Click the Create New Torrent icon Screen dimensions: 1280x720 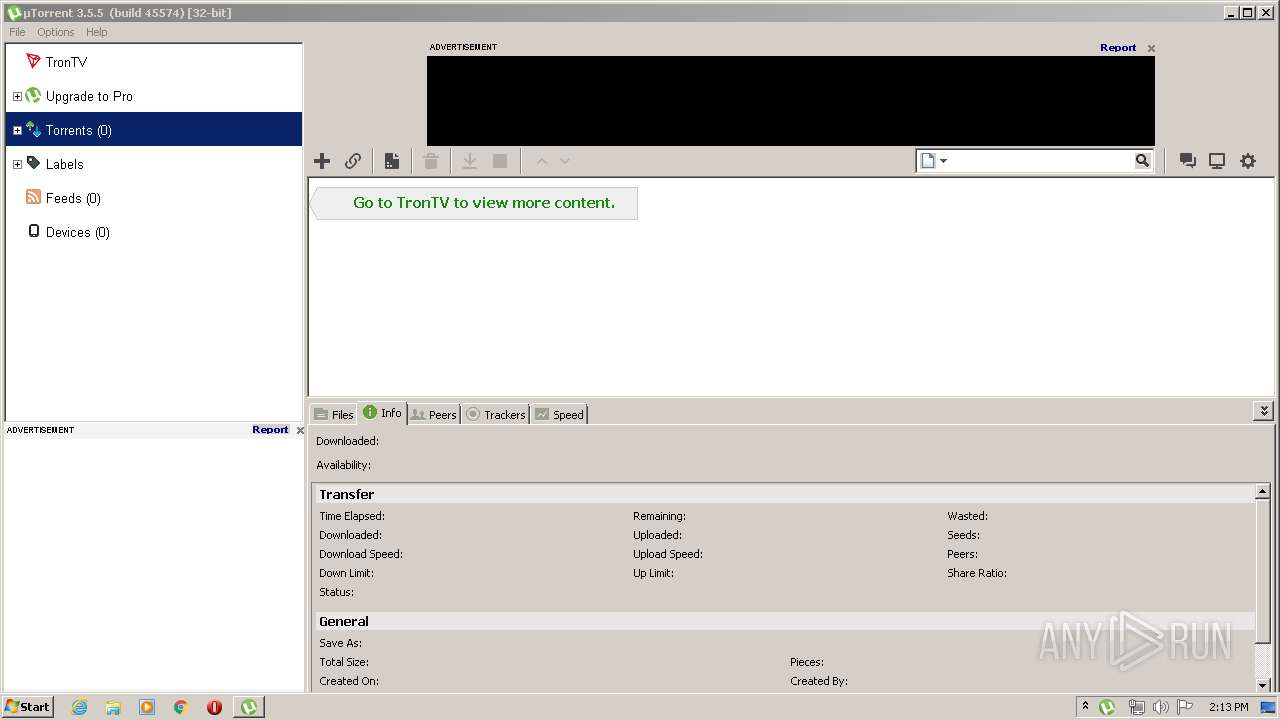pos(392,161)
